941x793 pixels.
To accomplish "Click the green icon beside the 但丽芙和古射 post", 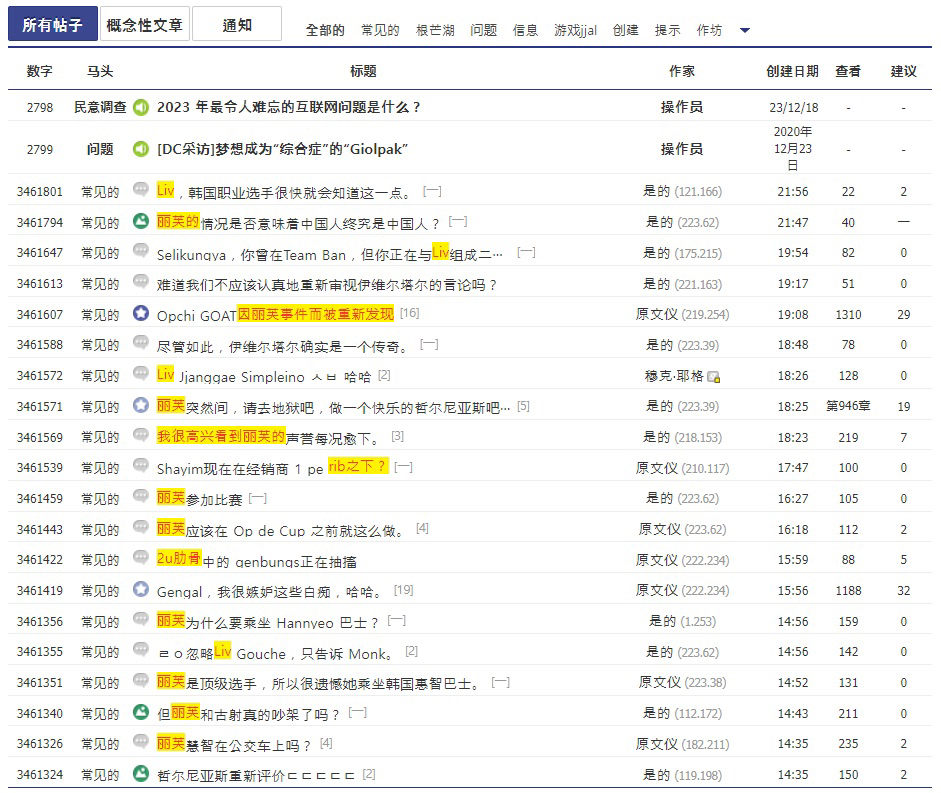I will coord(140,713).
